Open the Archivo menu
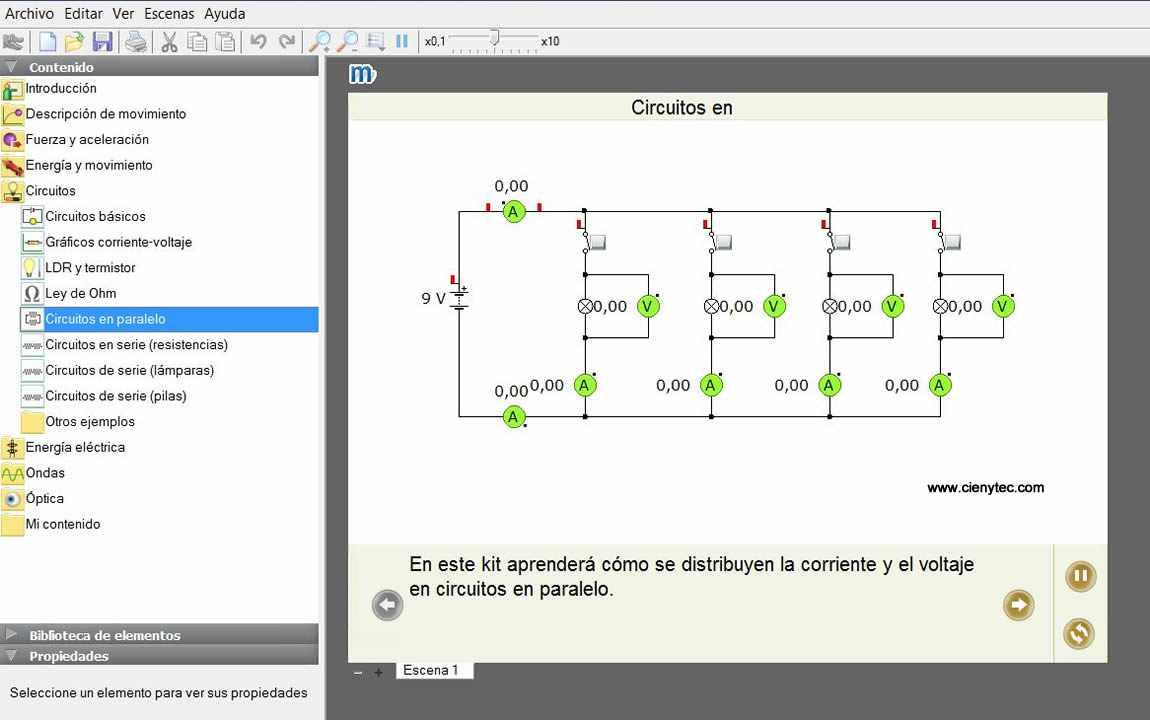 29,13
